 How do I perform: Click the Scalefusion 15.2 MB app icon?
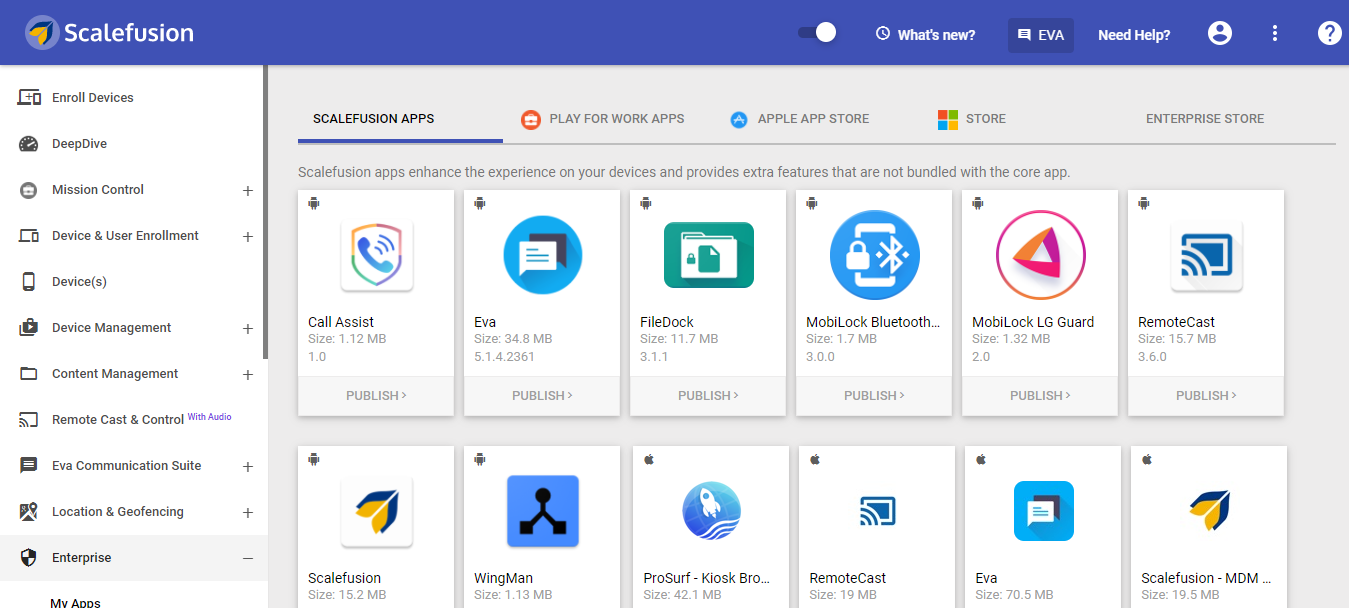click(377, 511)
